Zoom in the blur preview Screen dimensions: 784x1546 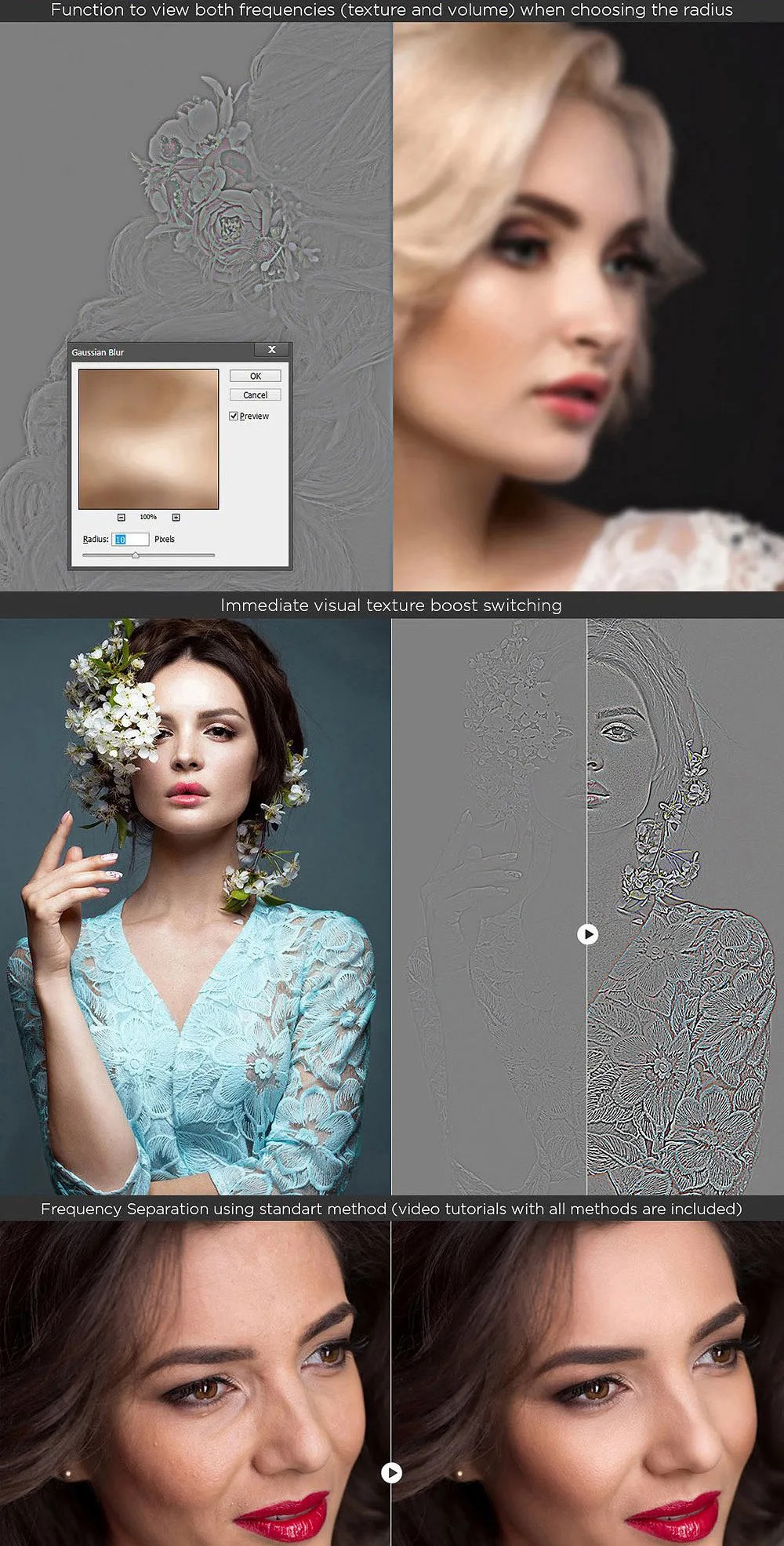pyautogui.click(x=176, y=517)
